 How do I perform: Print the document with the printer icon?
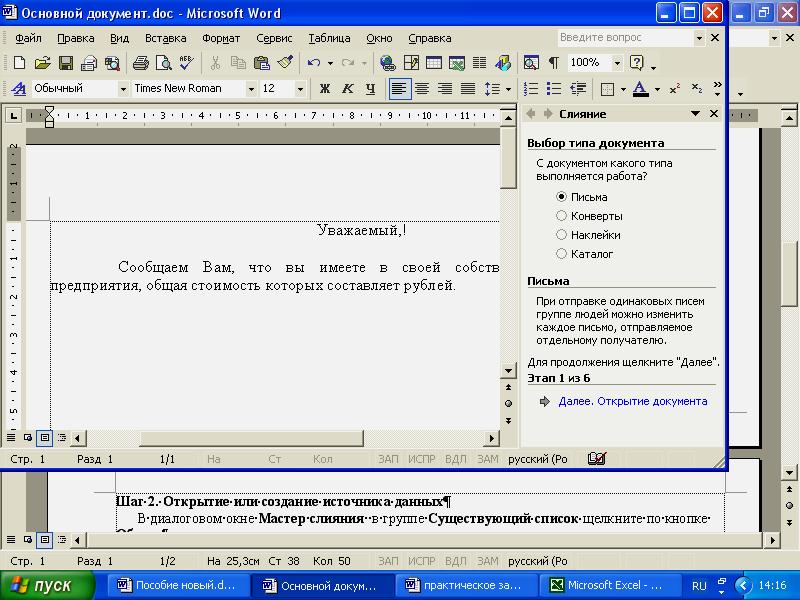[x=140, y=63]
